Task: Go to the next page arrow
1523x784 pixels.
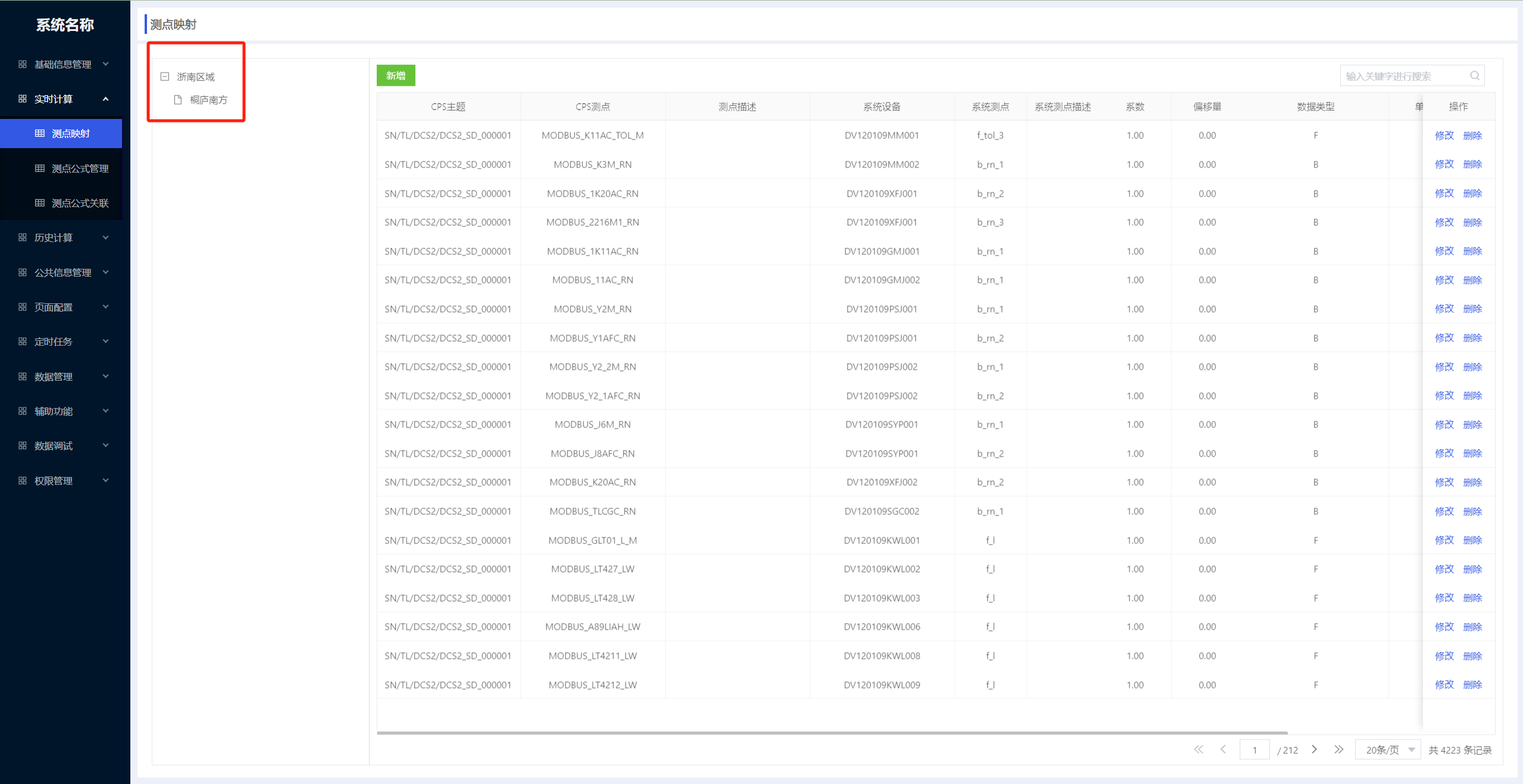Action: point(1314,749)
